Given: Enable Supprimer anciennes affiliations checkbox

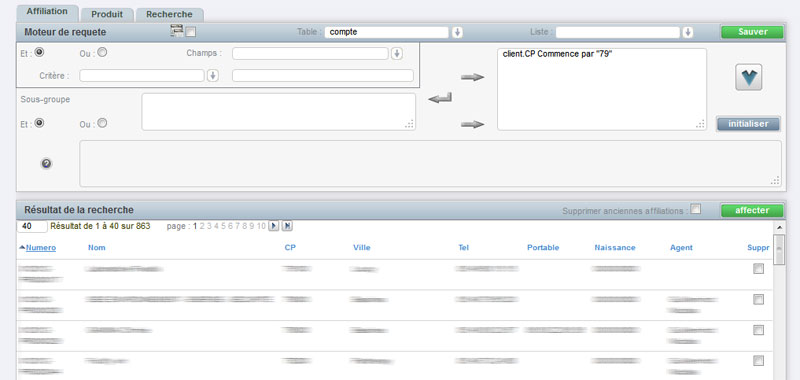Looking at the screenshot, I should (x=695, y=209).
